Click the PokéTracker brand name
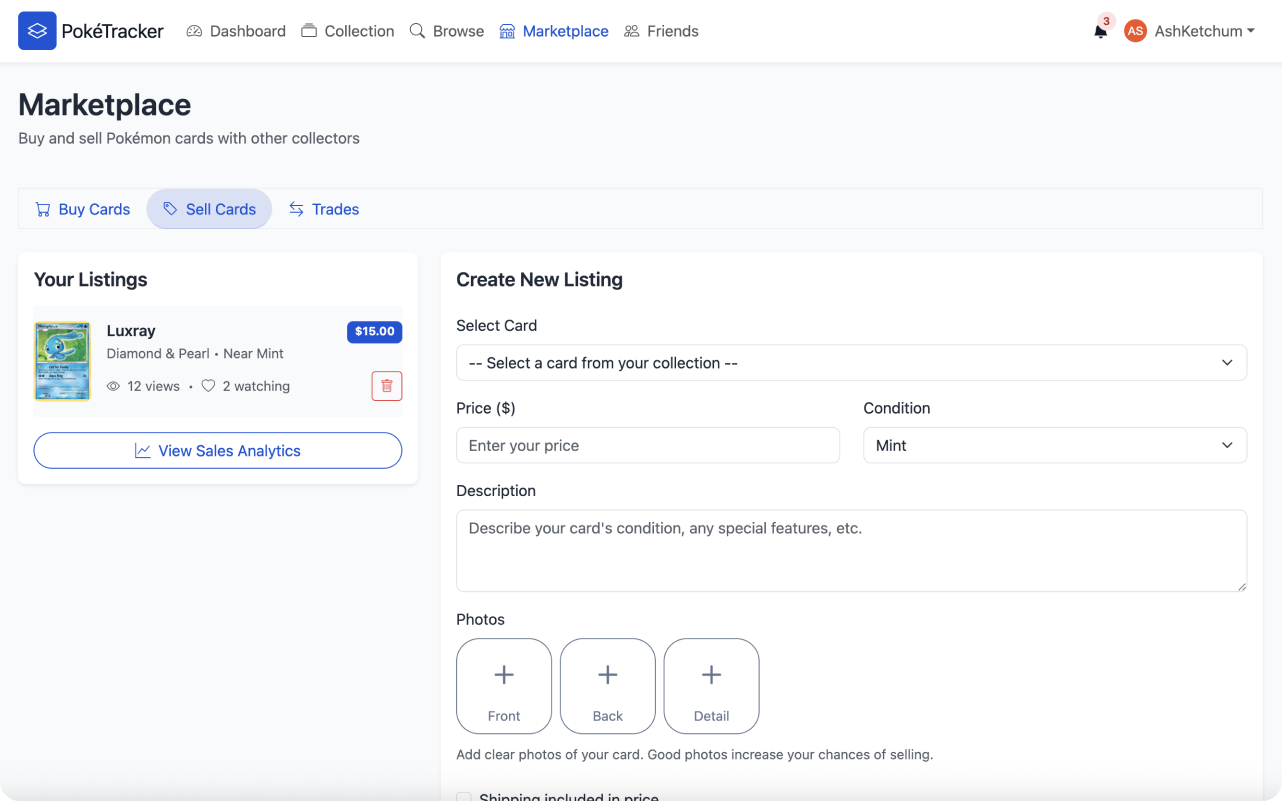The image size is (1282, 801). [113, 31]
